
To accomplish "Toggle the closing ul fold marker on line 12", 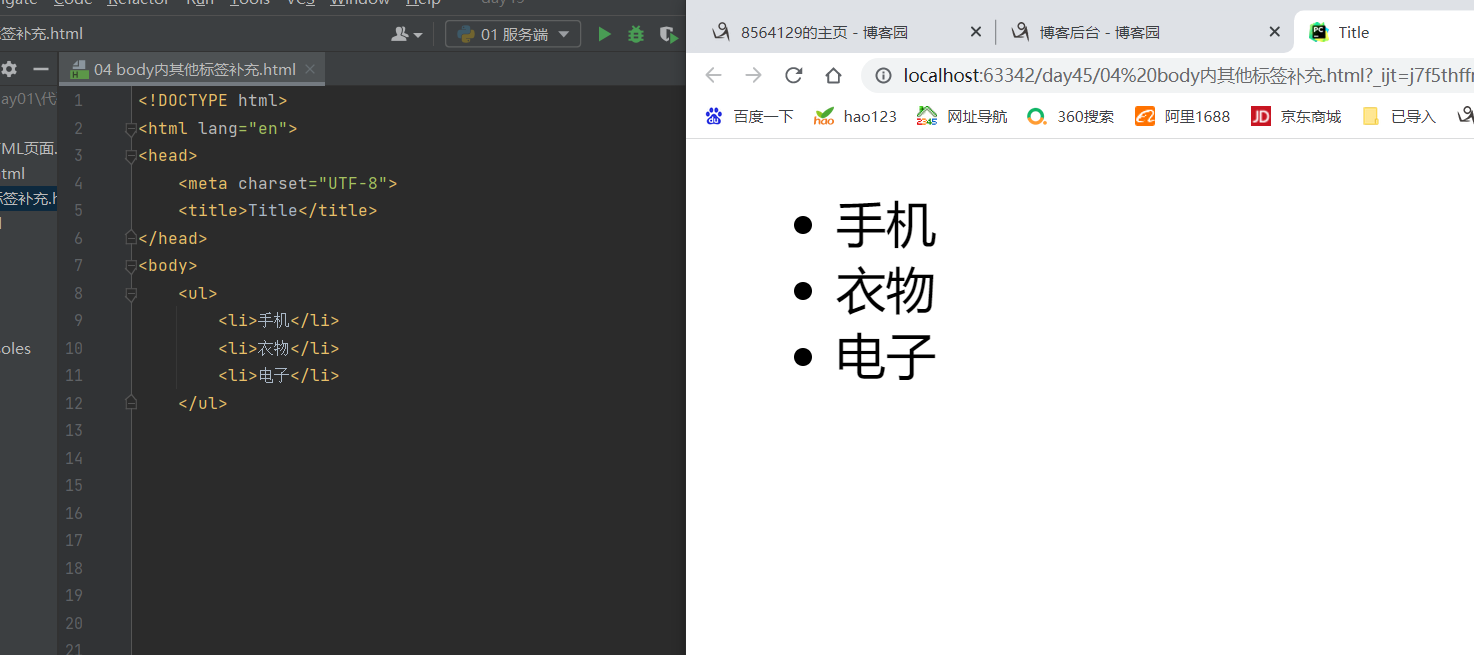I will pos(131,403).
